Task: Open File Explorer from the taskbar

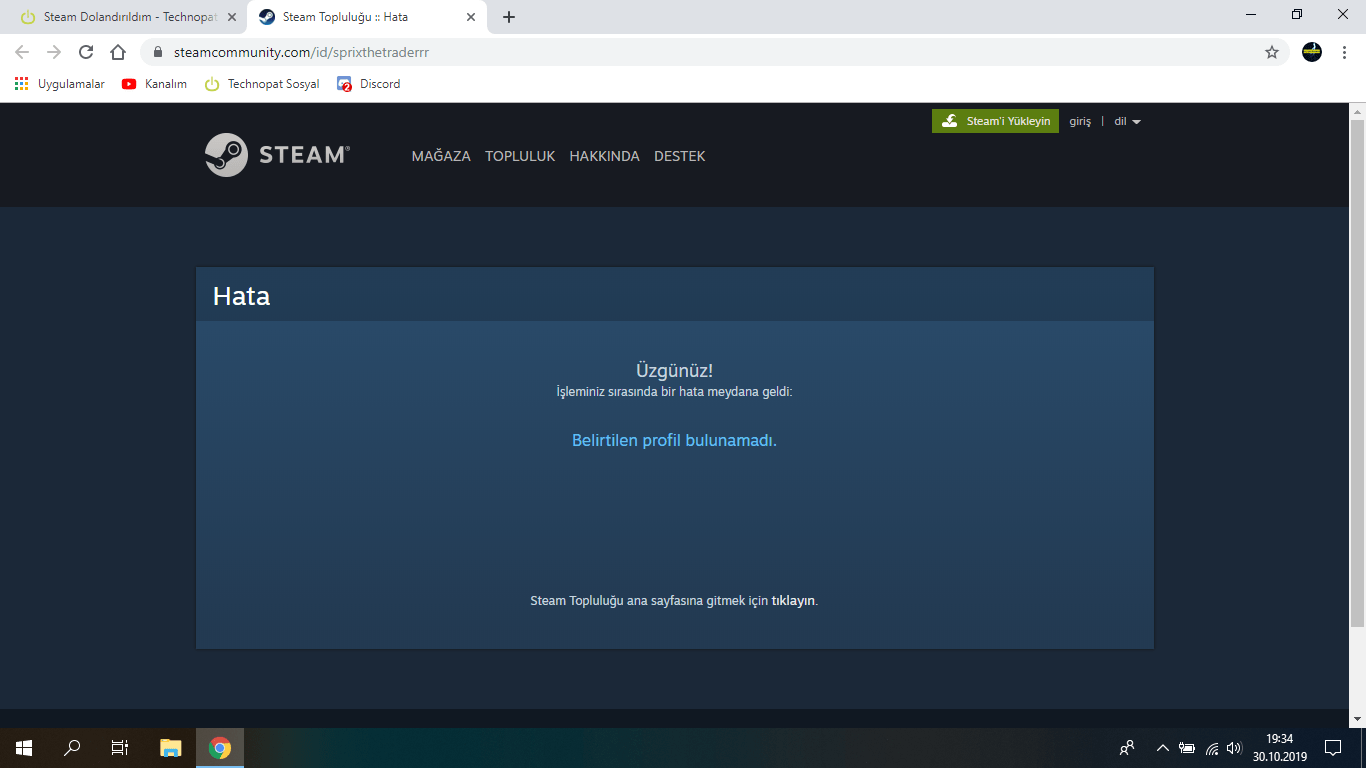Action: coord(171,748)
